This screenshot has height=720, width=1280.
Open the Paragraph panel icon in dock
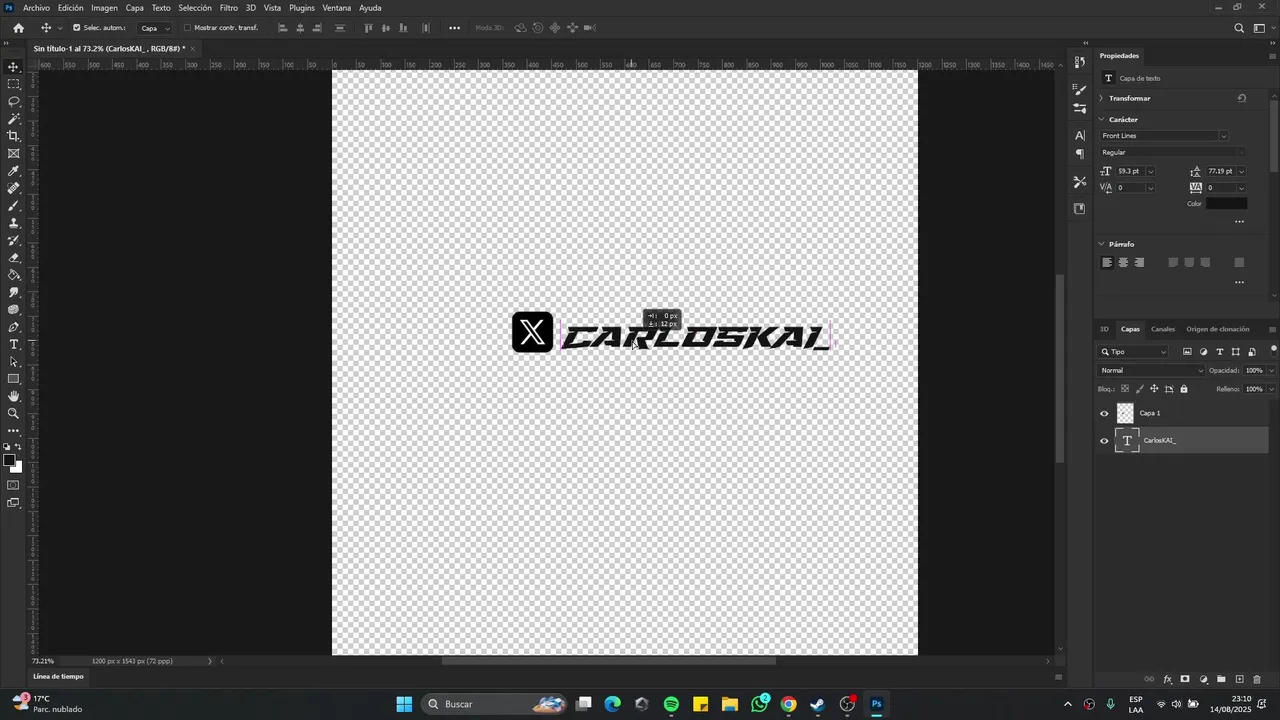pyautogui.click(x=1079, y=154)
